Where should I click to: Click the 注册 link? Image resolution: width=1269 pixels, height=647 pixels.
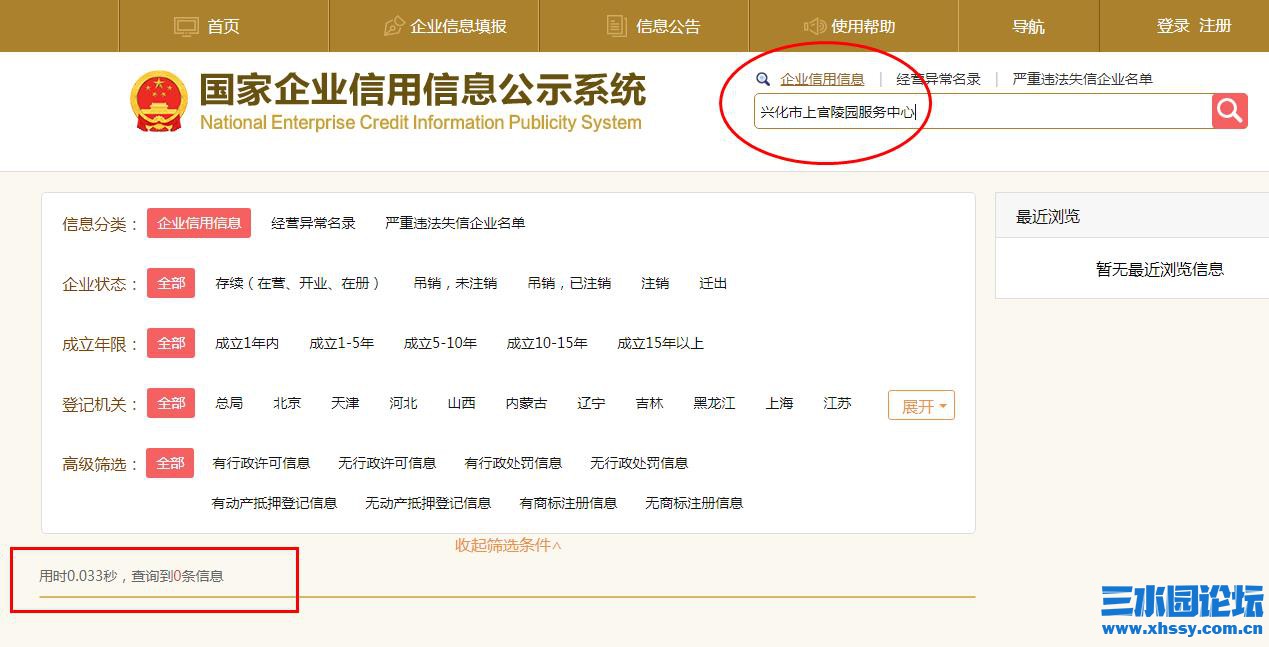[x=1215, y=26]
